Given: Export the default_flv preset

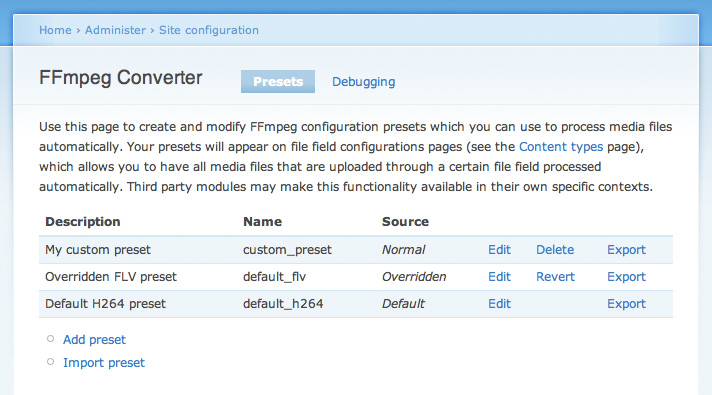Looking at the screenshot, I should 626,277.
